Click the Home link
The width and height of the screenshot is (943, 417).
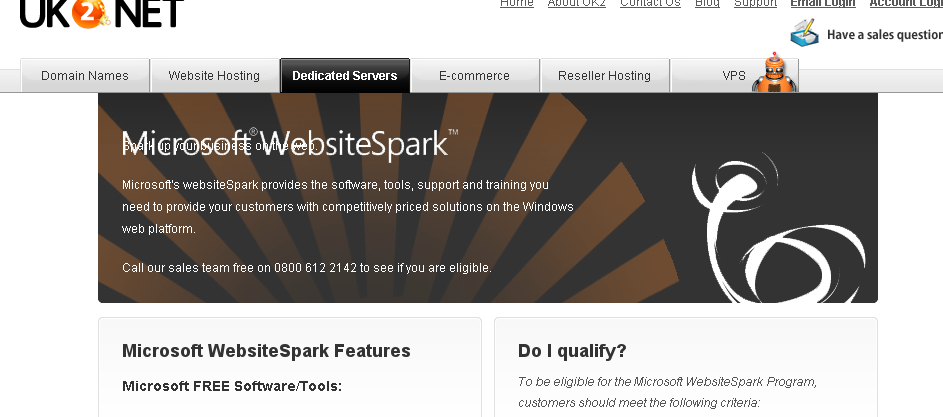(517, 3)
